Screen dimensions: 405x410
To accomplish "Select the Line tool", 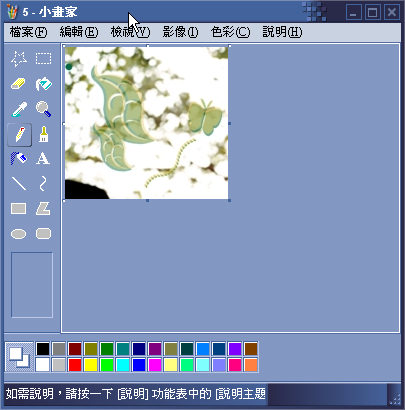I will click(x=19, y=184).
